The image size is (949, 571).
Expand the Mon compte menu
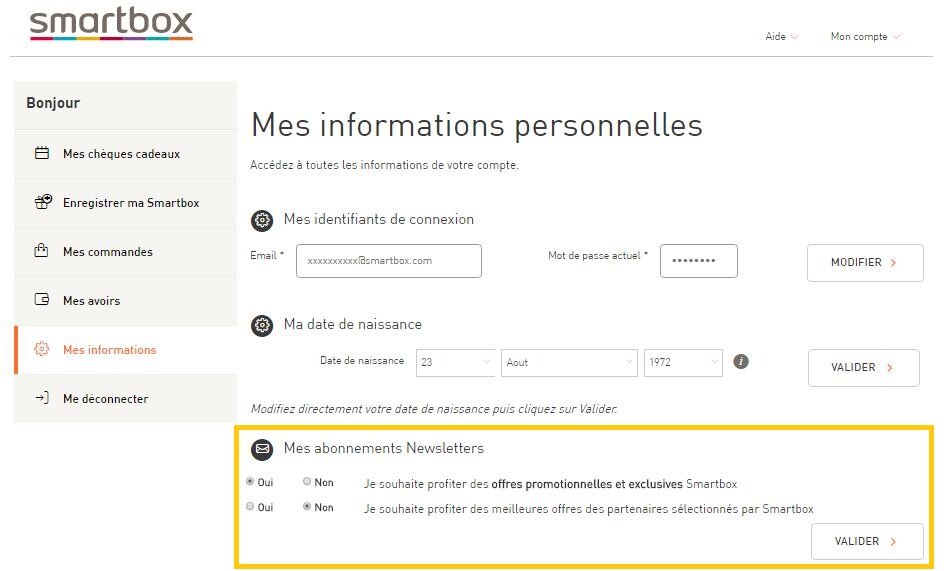[x=865, y=37]
